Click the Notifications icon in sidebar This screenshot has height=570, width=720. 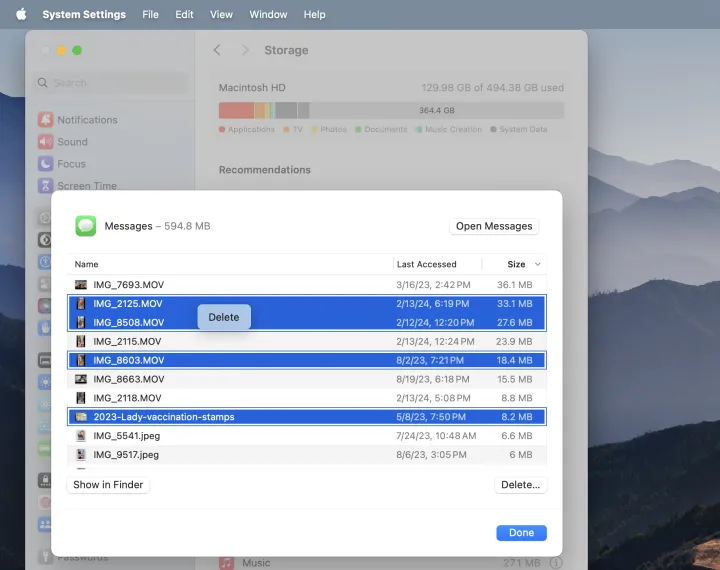[45, 120]
